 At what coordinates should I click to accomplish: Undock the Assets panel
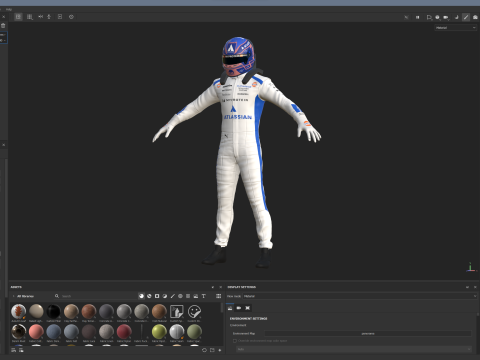tap(213, 287)
